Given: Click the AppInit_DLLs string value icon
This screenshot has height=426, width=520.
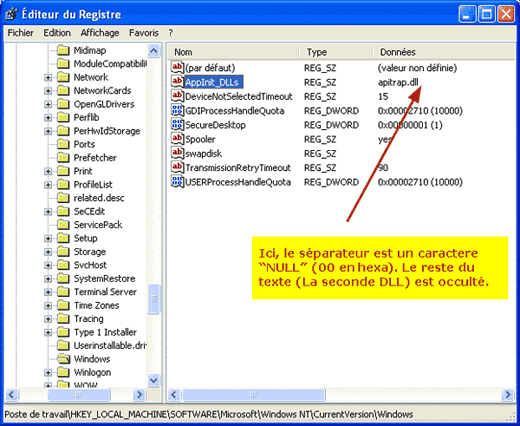Looking at the screenshot, I should pyautogui.click(x=177, y=82).
